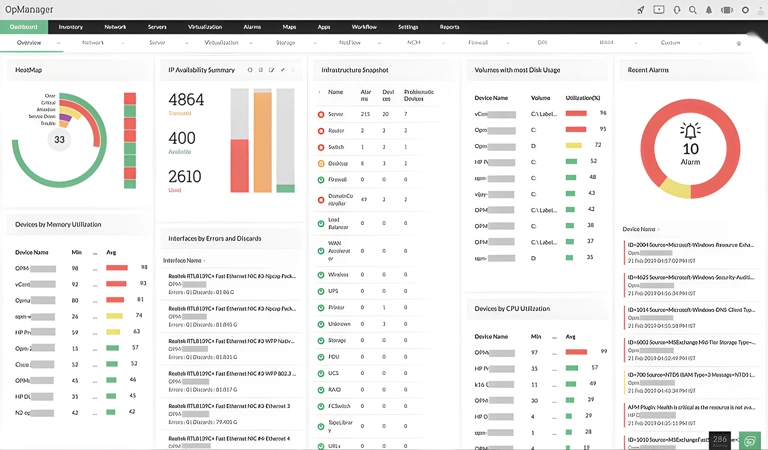Click the yellow segment of Recent Alarms donut
Viewport: 768px width, 450px height.
pyautogui.click(x=675, y=189)
